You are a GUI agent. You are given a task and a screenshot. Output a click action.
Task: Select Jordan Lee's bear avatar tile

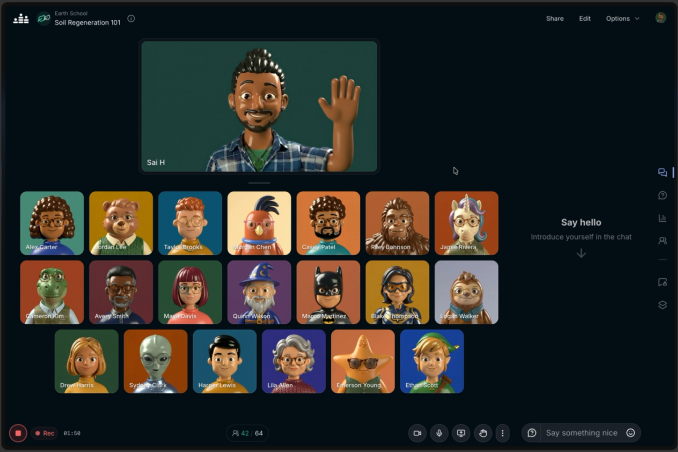121,223
